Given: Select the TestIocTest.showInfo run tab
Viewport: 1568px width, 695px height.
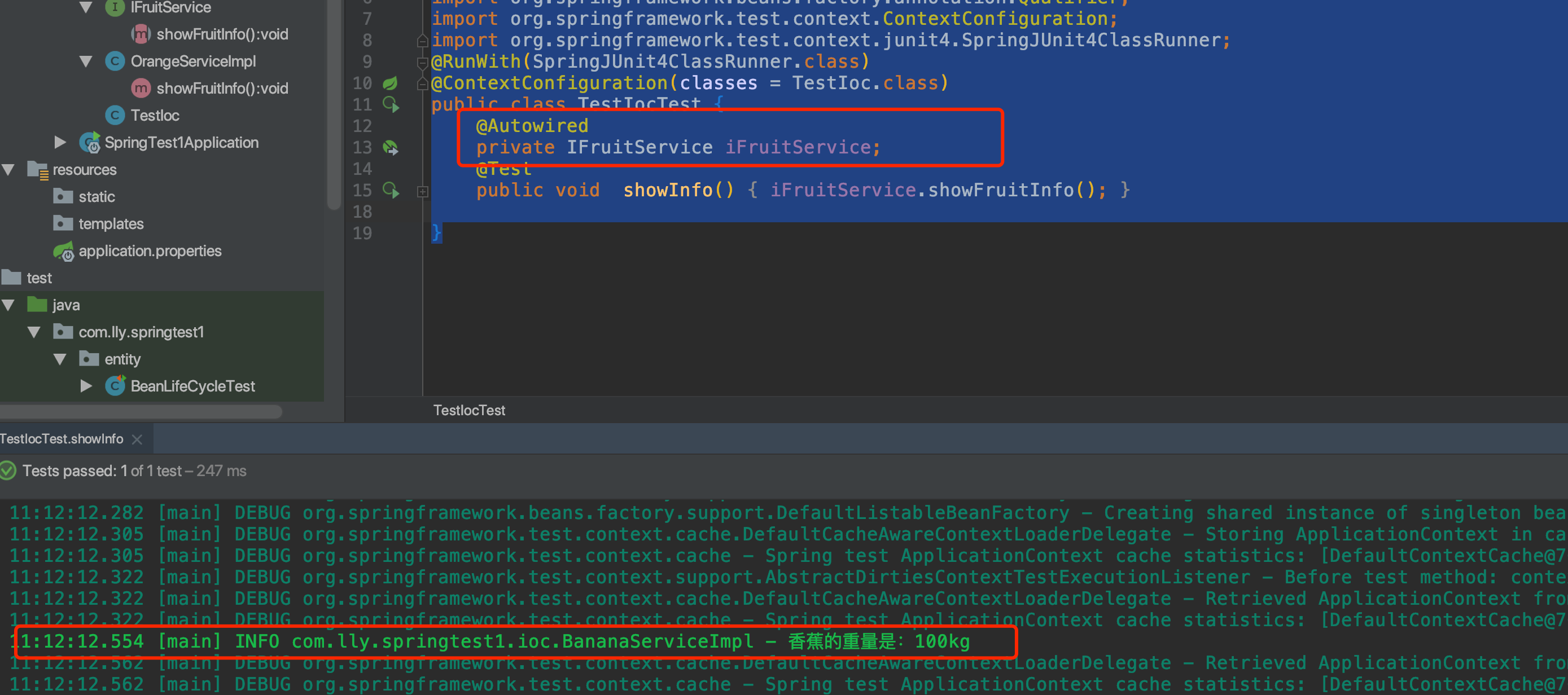Looking at the screenshot, I should pos(62,439).
